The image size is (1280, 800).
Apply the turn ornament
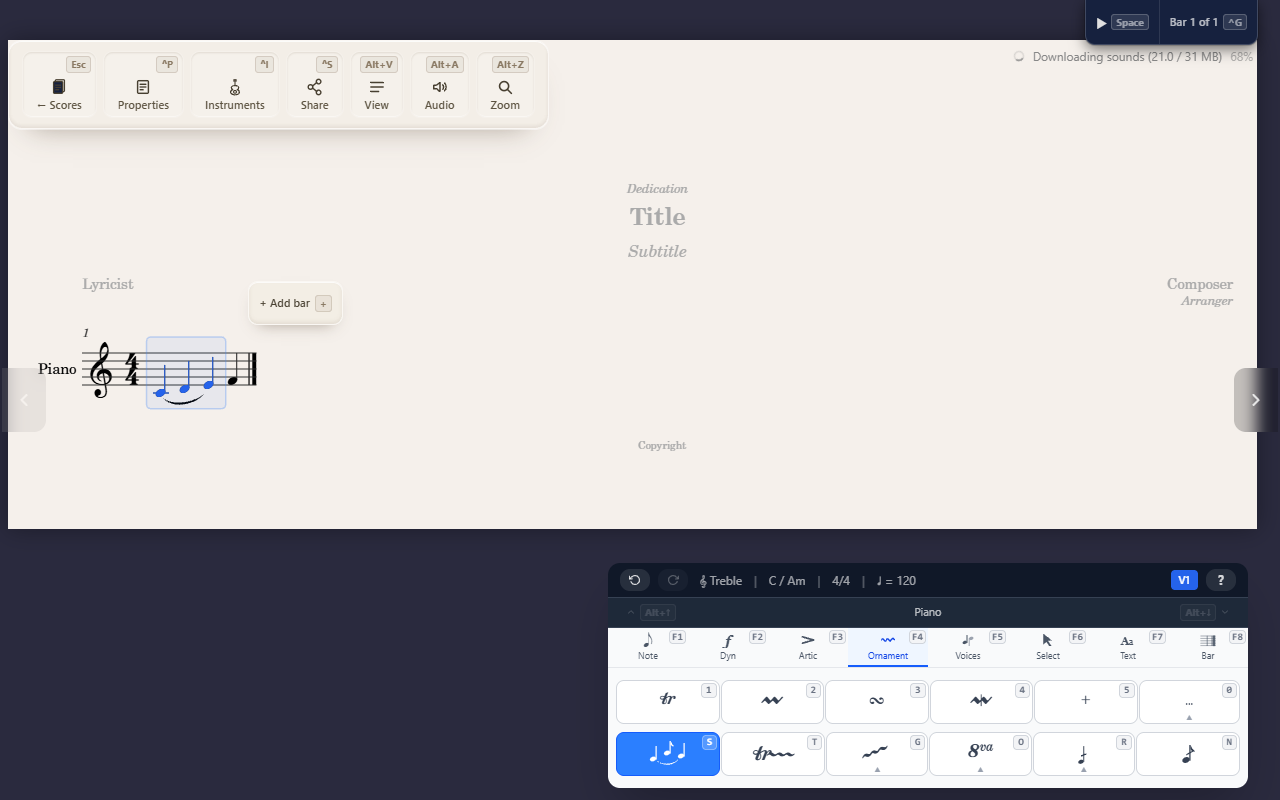[877, 702]
